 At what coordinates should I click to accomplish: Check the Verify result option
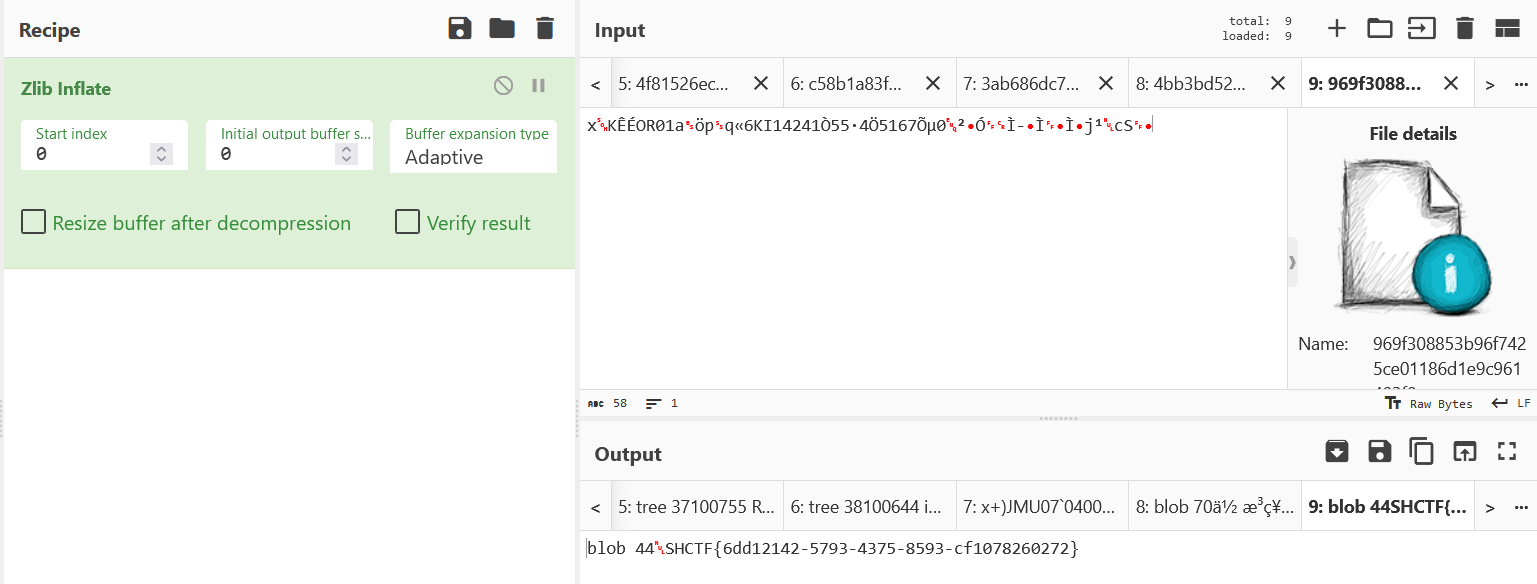(x=407, y=222)
